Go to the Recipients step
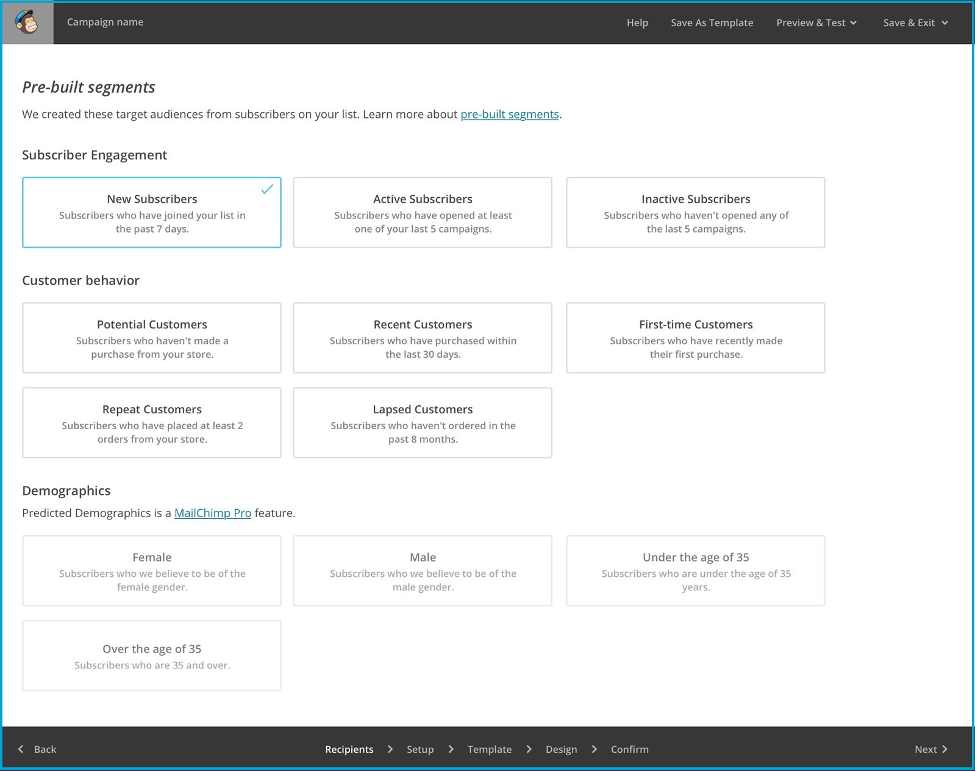 pos(349,749)
